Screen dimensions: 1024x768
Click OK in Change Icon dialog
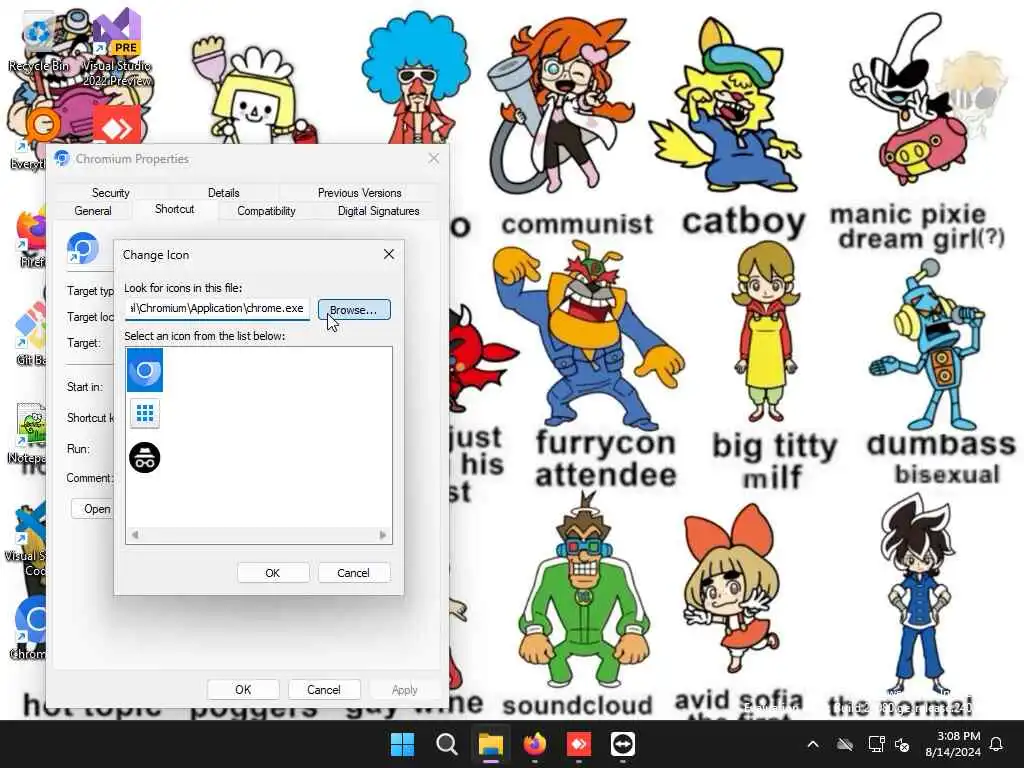(x=273, y=573)
